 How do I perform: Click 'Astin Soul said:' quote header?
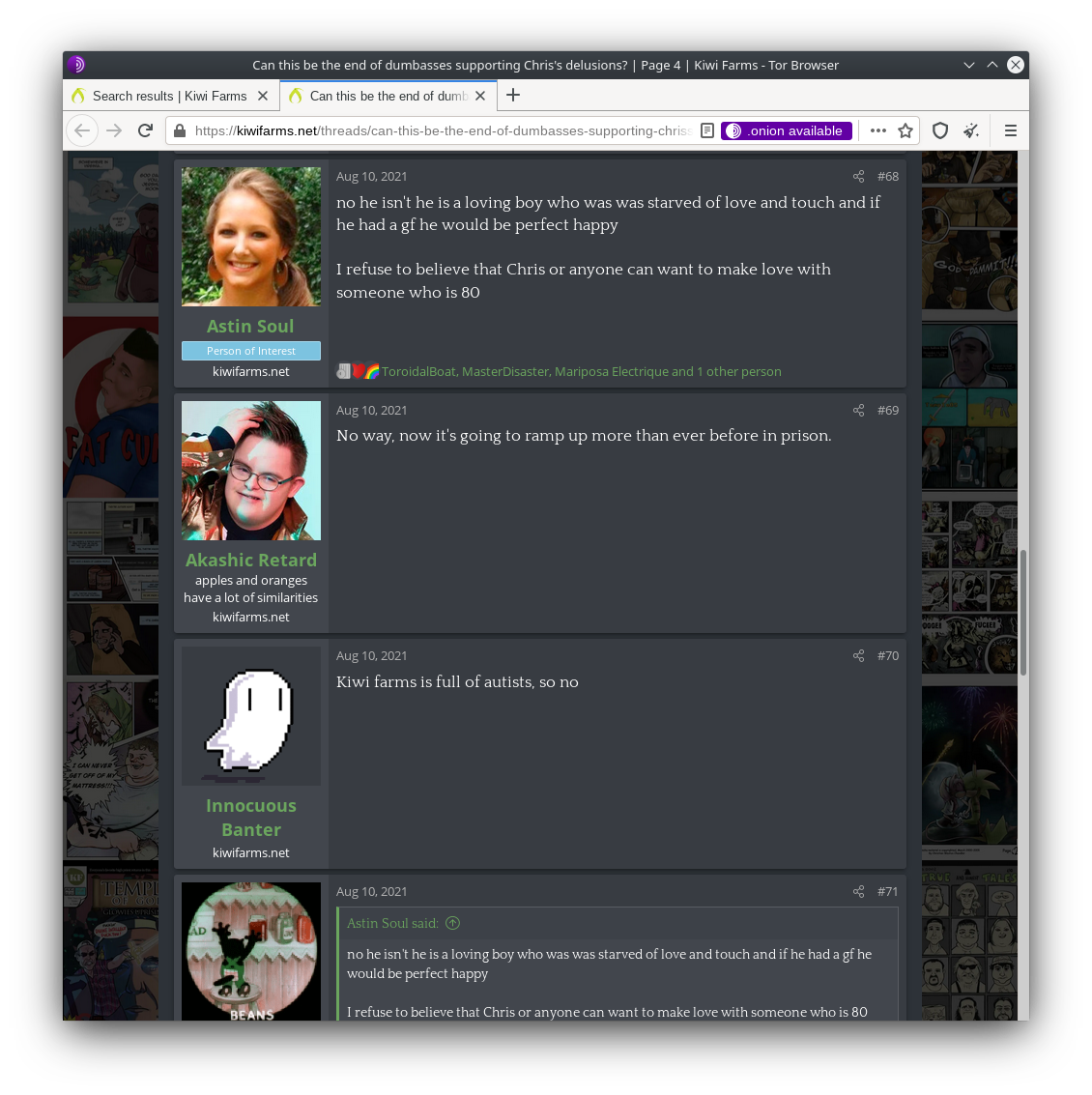[x=392, y=923]
